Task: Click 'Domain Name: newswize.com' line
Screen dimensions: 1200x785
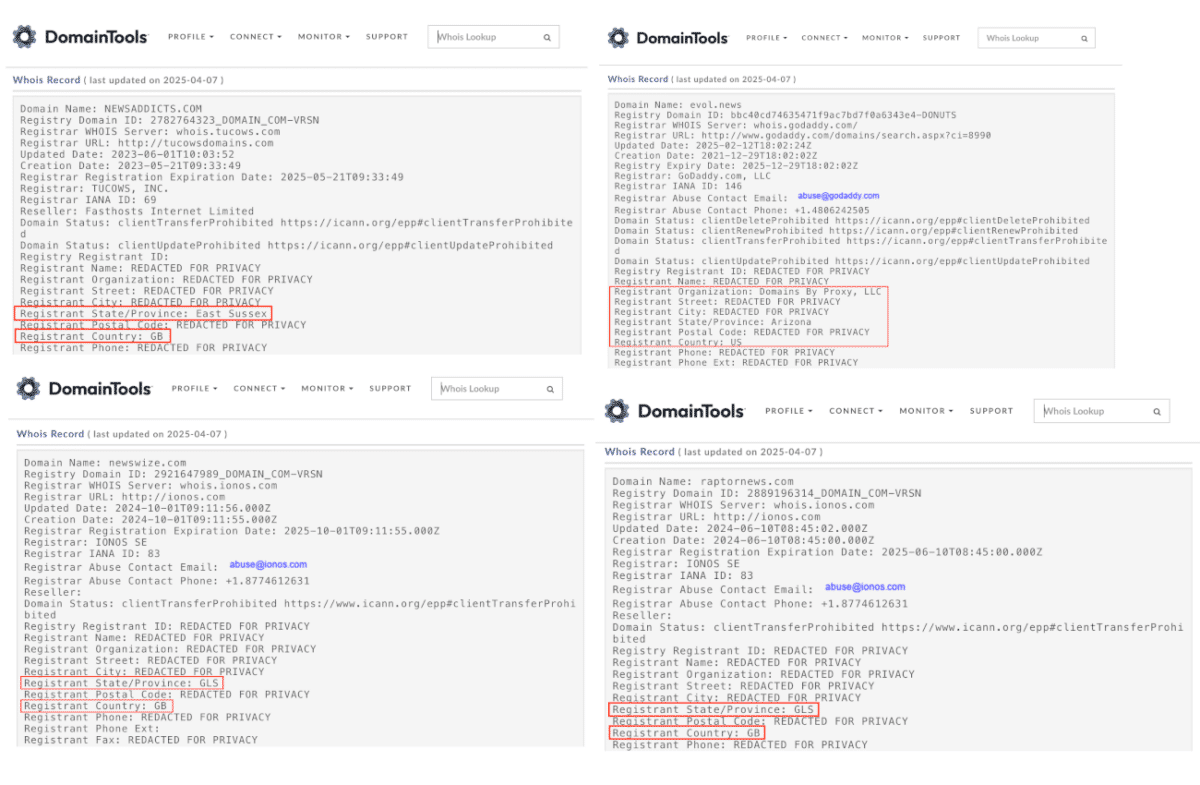Action: (105, 463)
